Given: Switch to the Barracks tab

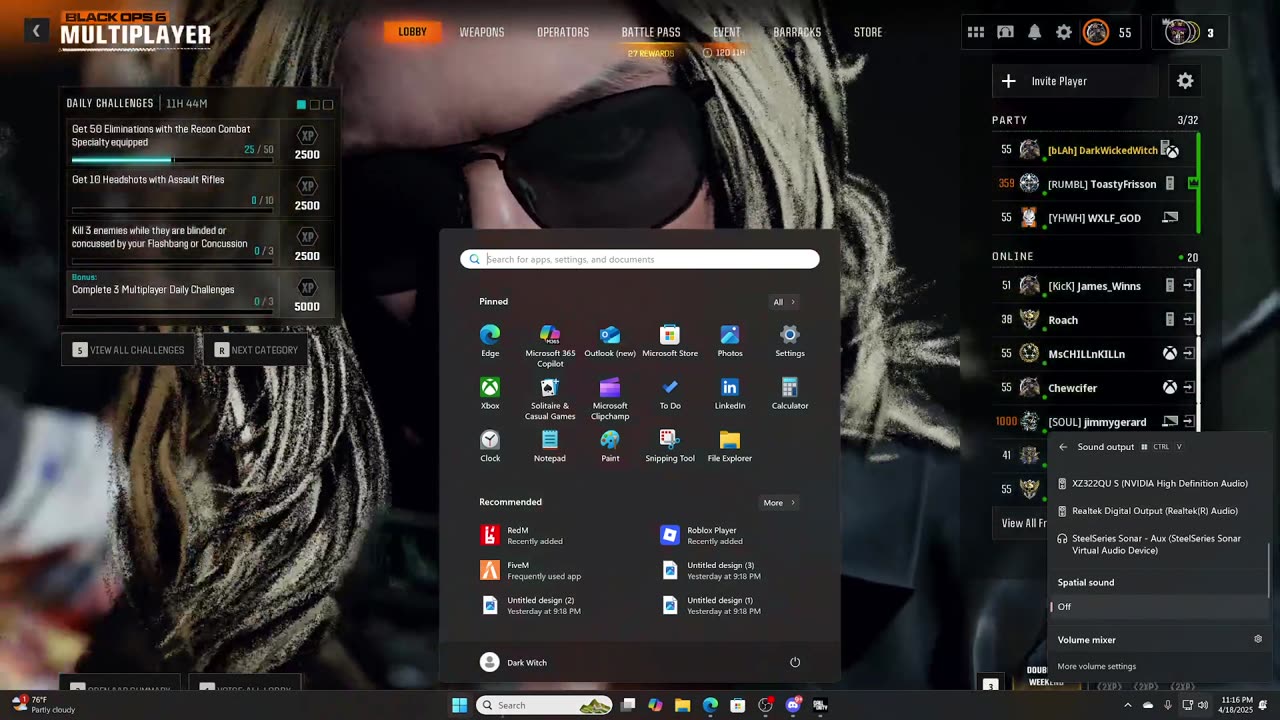Looking at the screenshot, I should coord(797,32).
